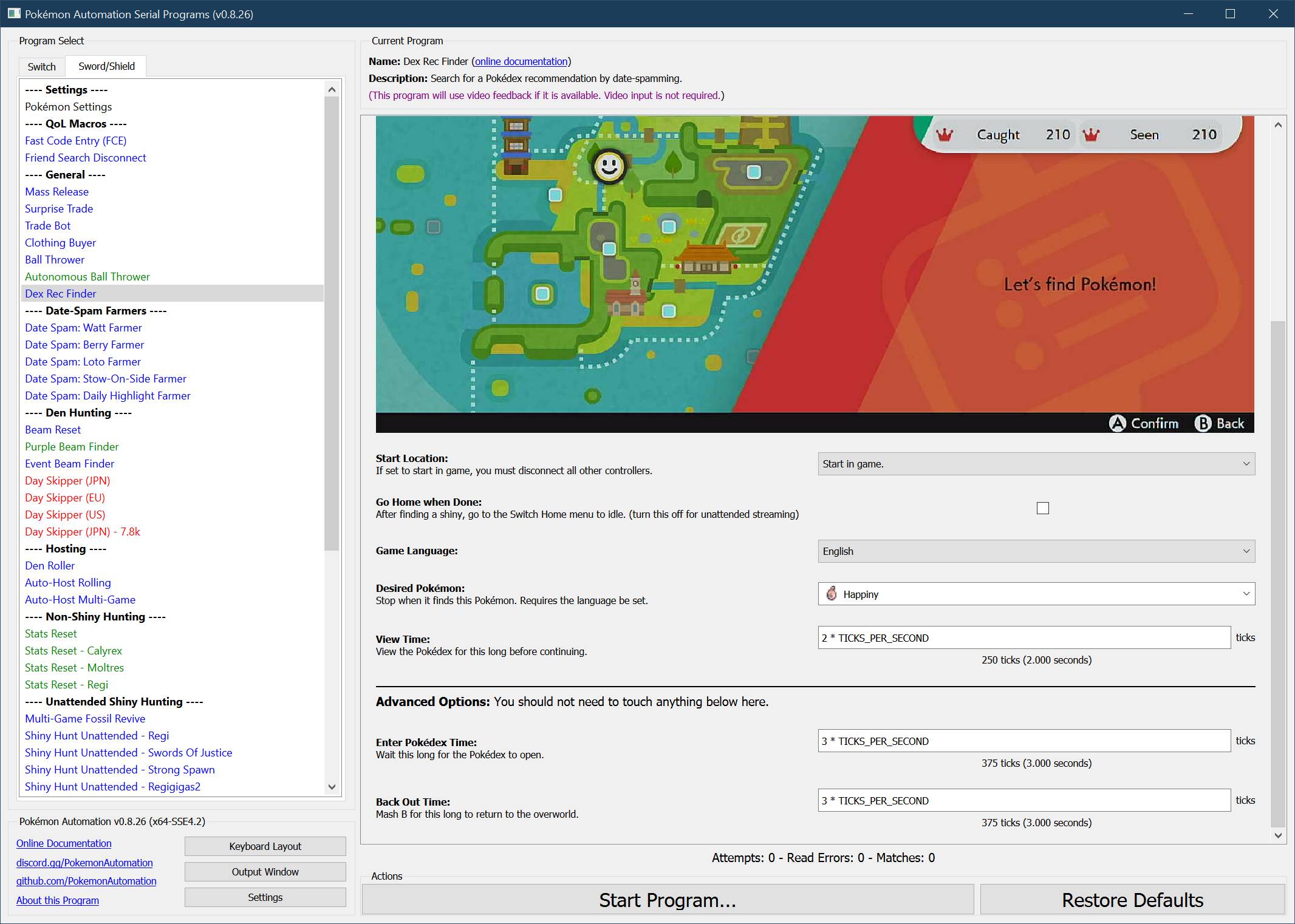Select the Sword/Shield tab

coord(106,66)
